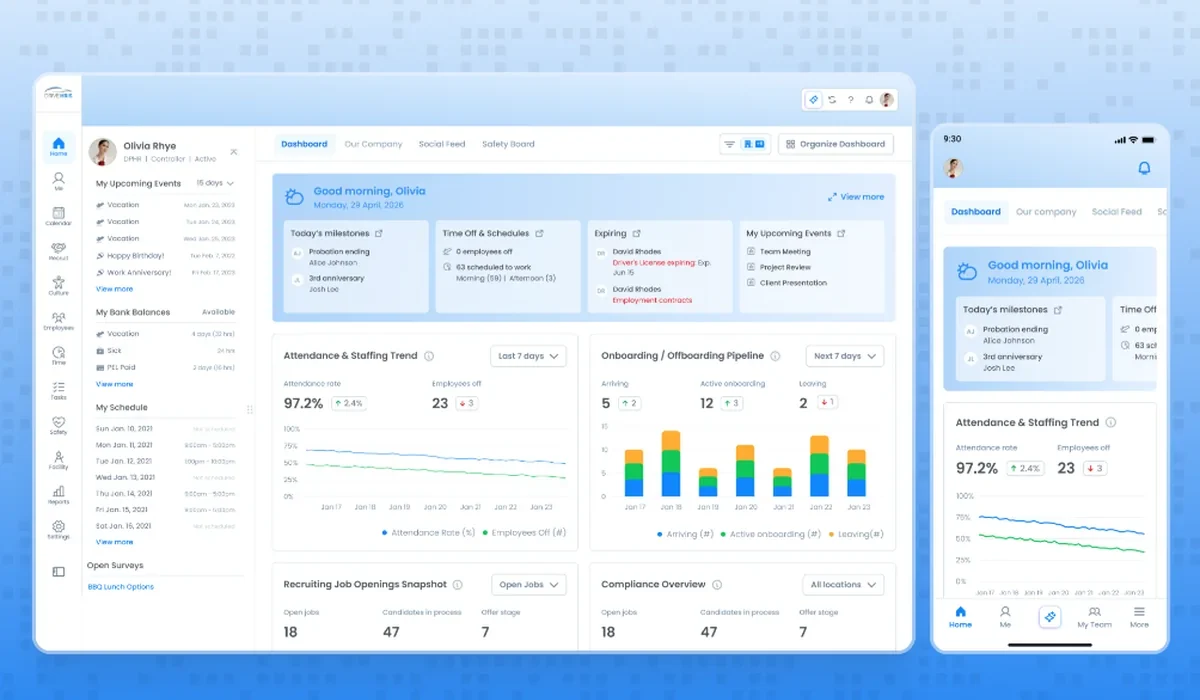Open the Safety sidebar icon

click(59, 426)
